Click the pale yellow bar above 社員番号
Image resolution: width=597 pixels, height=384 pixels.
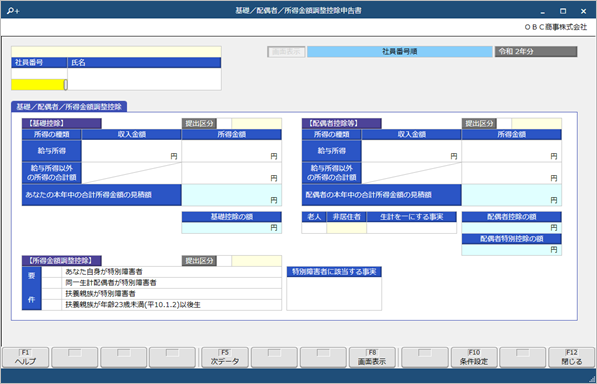tap(116, 52)
